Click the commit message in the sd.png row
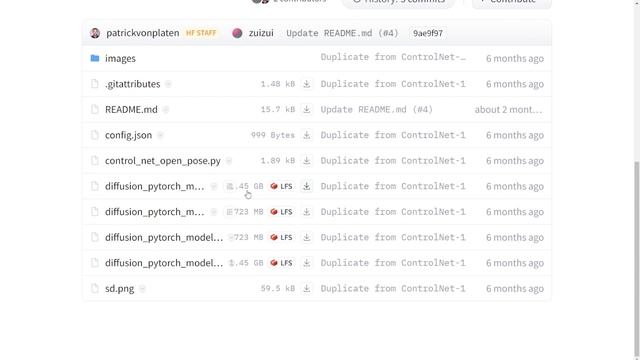640x360 pixels. [393, 289]
